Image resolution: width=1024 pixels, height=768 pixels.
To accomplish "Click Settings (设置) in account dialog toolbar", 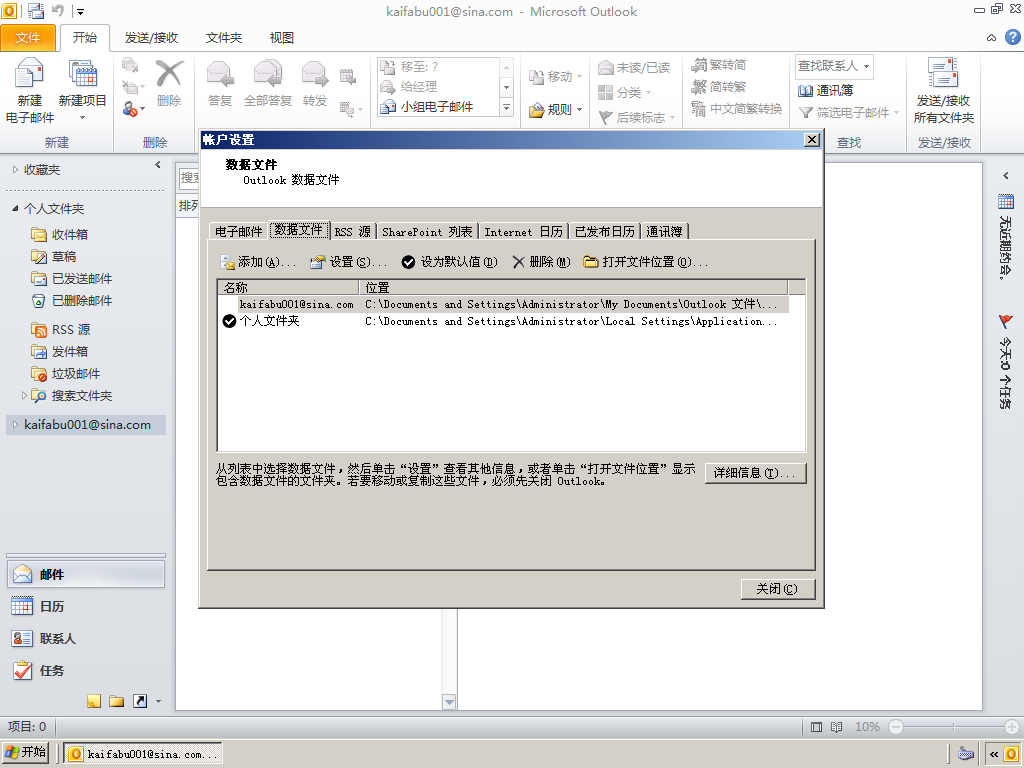I will point(349,262).
